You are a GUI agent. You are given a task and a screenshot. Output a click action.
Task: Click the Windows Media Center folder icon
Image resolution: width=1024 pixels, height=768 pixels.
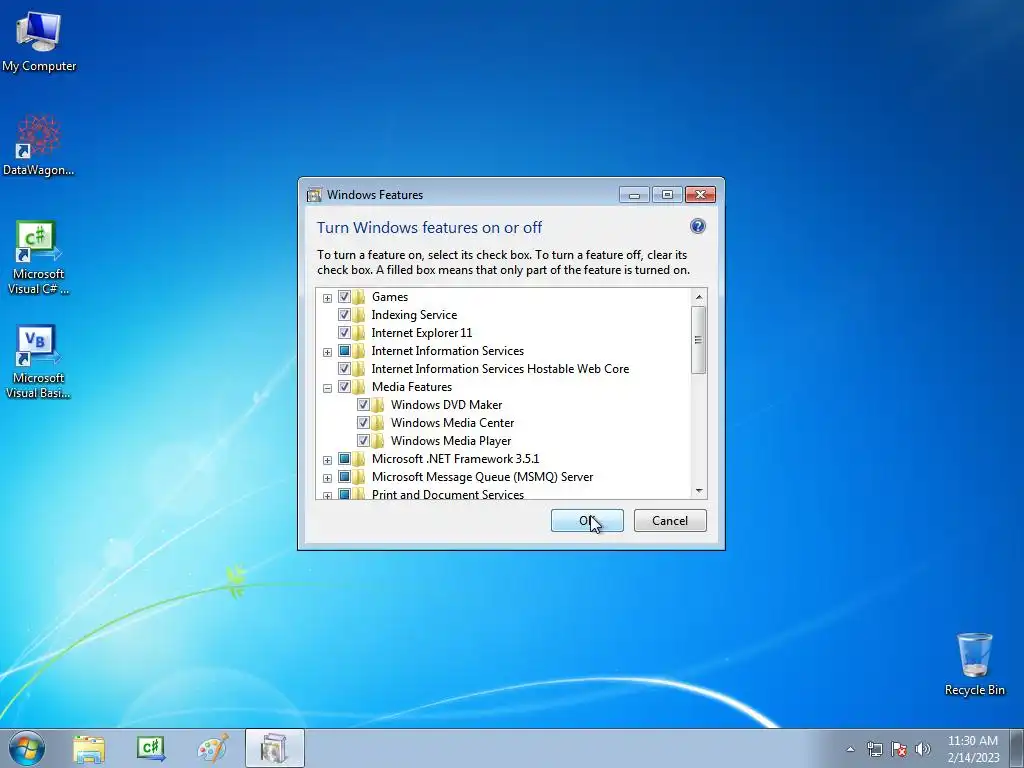377,423
